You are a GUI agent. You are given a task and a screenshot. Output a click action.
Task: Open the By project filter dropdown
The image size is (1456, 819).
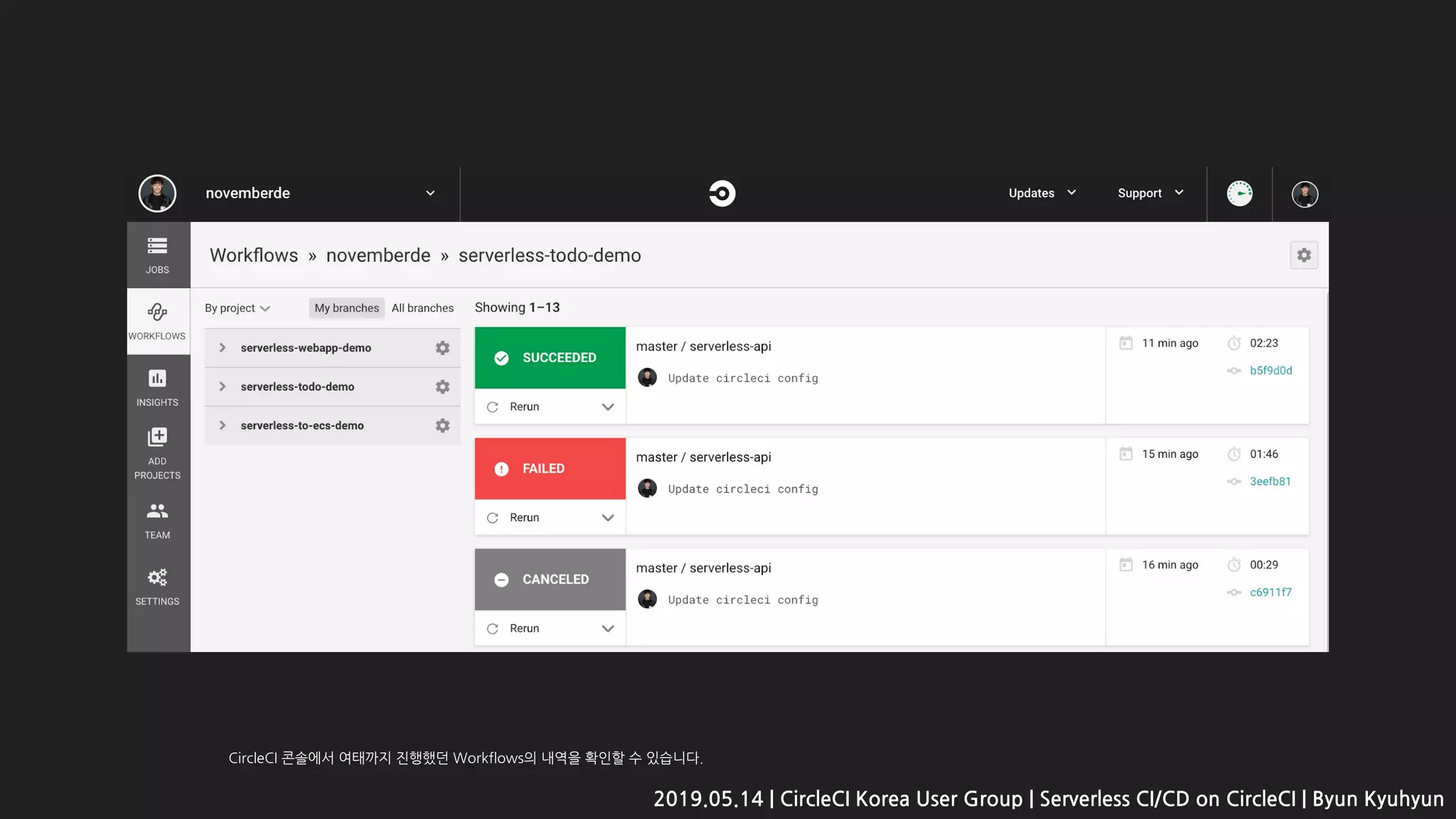(237, 308)
